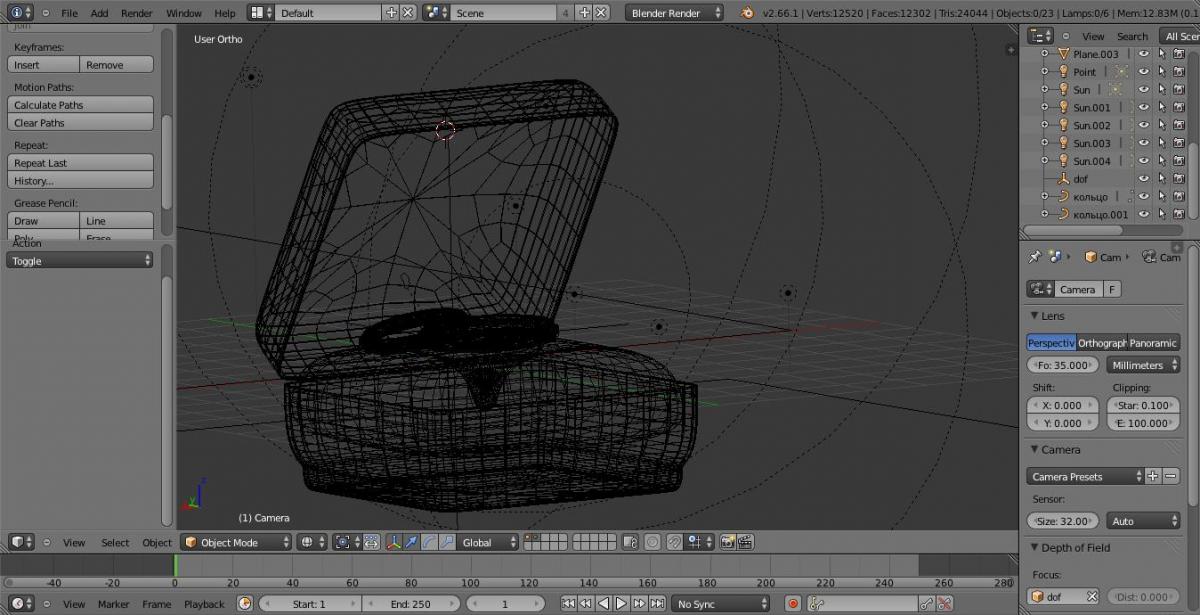This screenshot has height=615, width=1200.
Task: Play the animation forward
Action: click(621, 604)
